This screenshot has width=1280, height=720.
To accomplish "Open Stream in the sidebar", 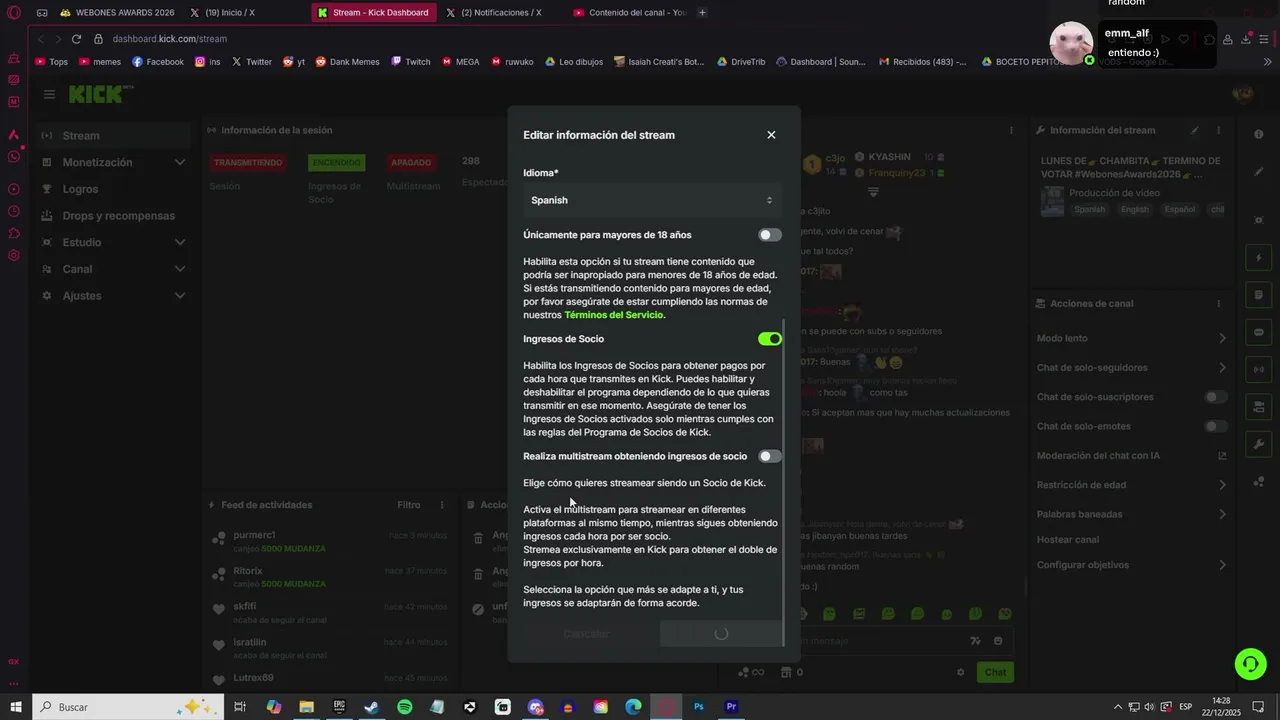I will pyautogui.click(x=113, y=136).
